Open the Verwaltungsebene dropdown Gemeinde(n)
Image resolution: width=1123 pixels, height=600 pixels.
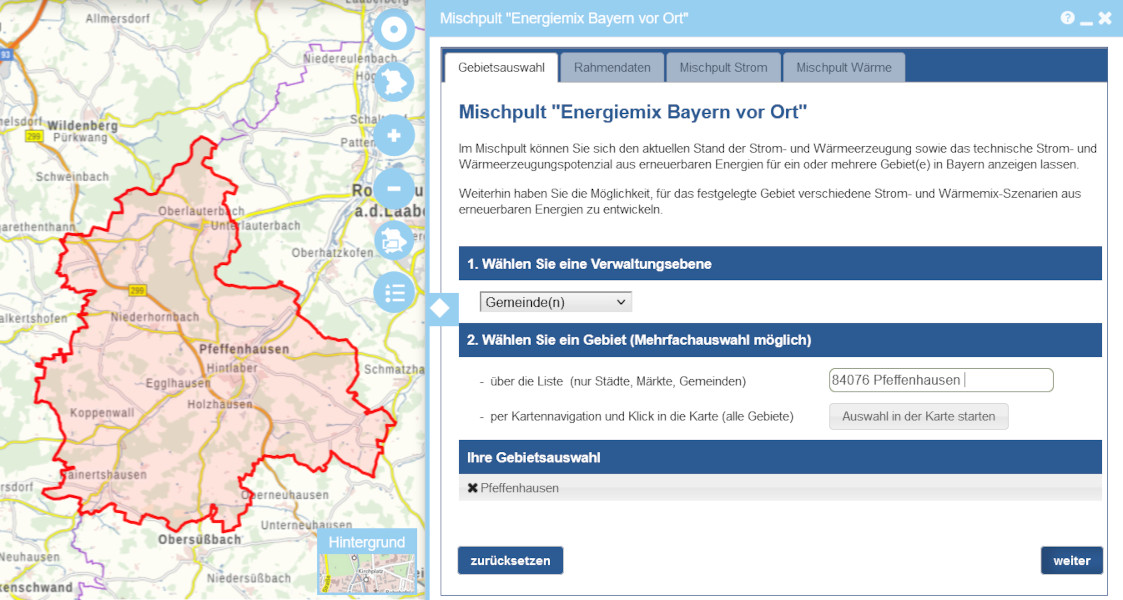coord(556,302)
